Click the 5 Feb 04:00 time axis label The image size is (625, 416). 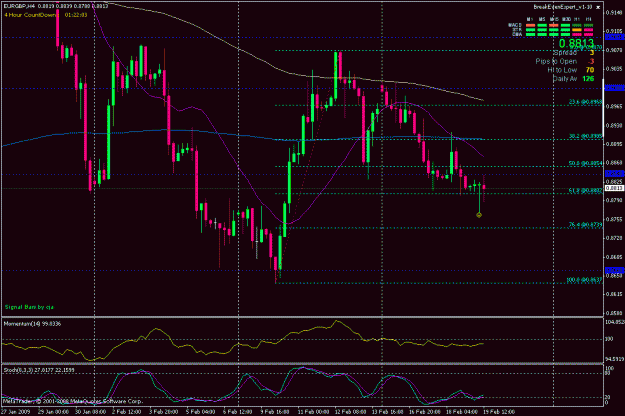pyautogui.click(x=200, y=412)
